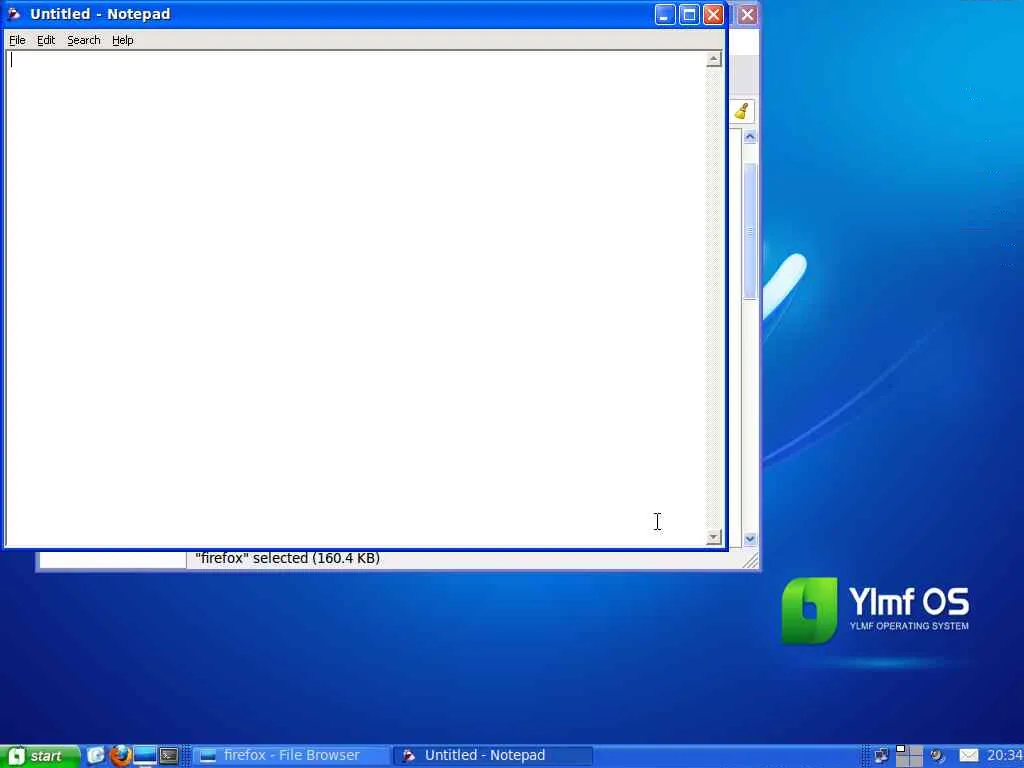Click the workspace switcher in the tray

(908, 756)
